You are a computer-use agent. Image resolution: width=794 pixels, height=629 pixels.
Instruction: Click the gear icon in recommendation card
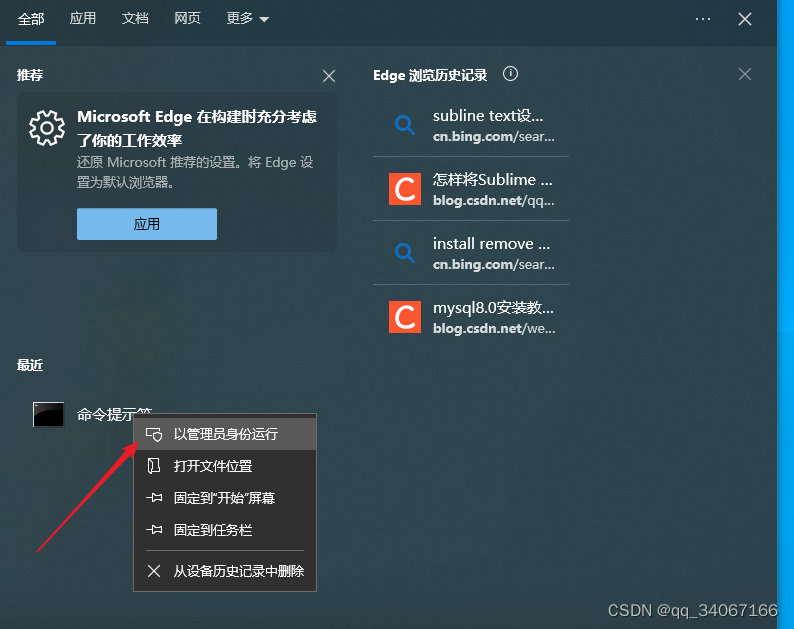coord(47,128)
